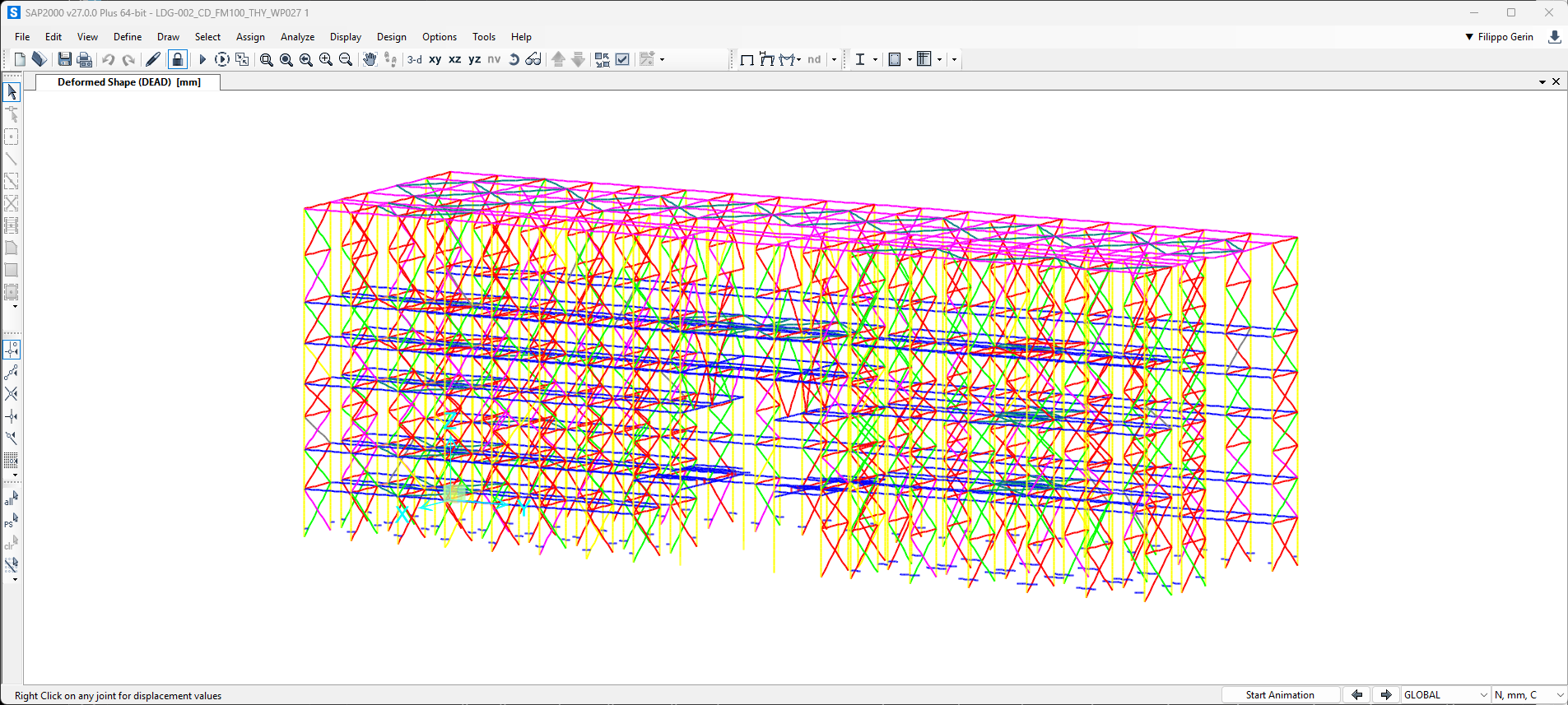Viewport: 1568px width, 705px height.
Task: Click the select all button
Action: click(x=12, y=499)
